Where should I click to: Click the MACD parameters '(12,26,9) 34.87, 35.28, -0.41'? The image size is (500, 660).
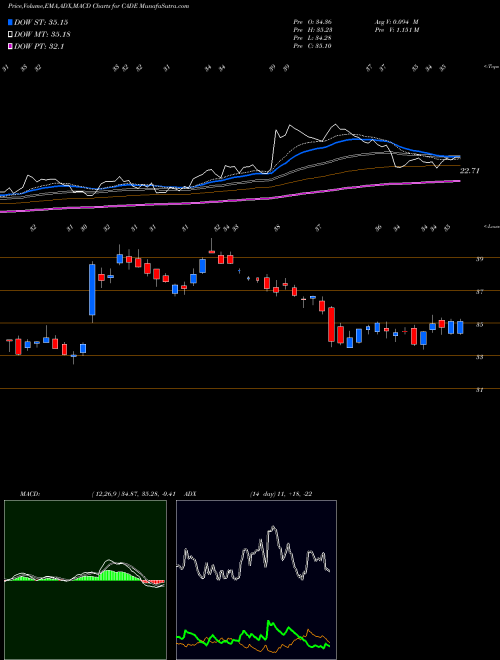tap(136, 494)
